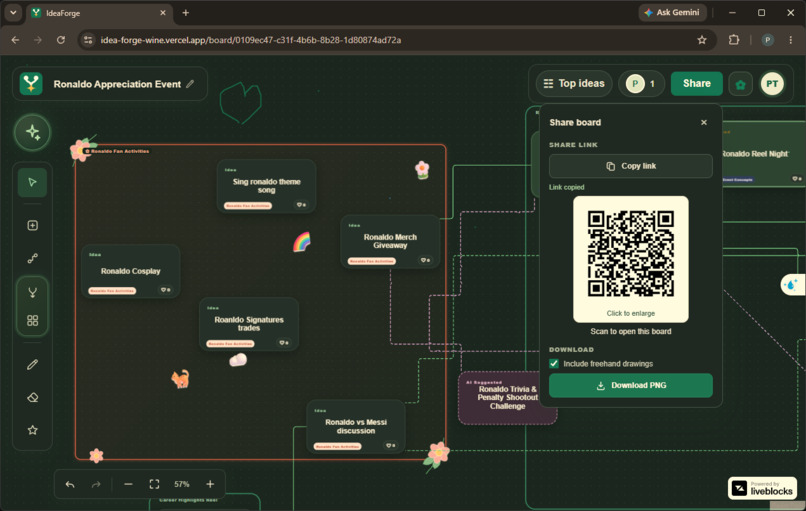
Task: Open new browser tab
Action: click(x=186, y=13)
